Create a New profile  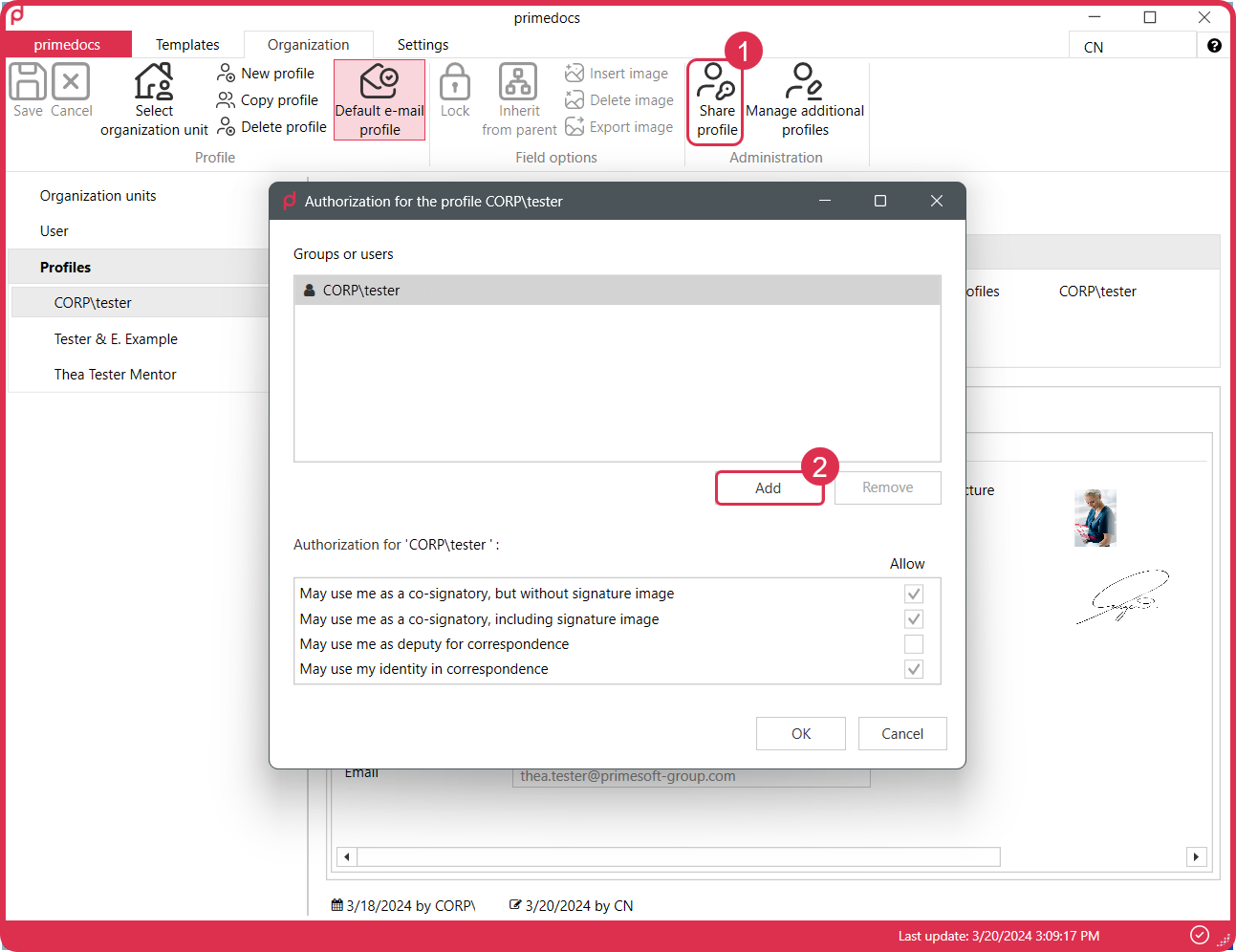(x=266, y=74)
